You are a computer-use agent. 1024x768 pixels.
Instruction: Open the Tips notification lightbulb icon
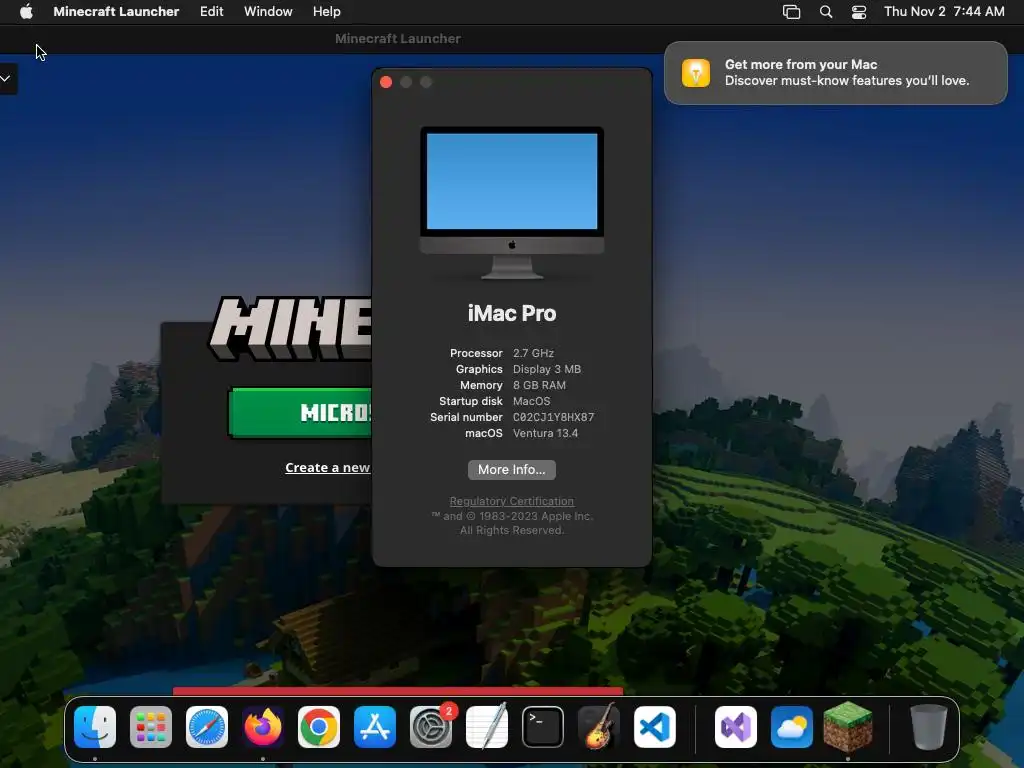[696, 72]
